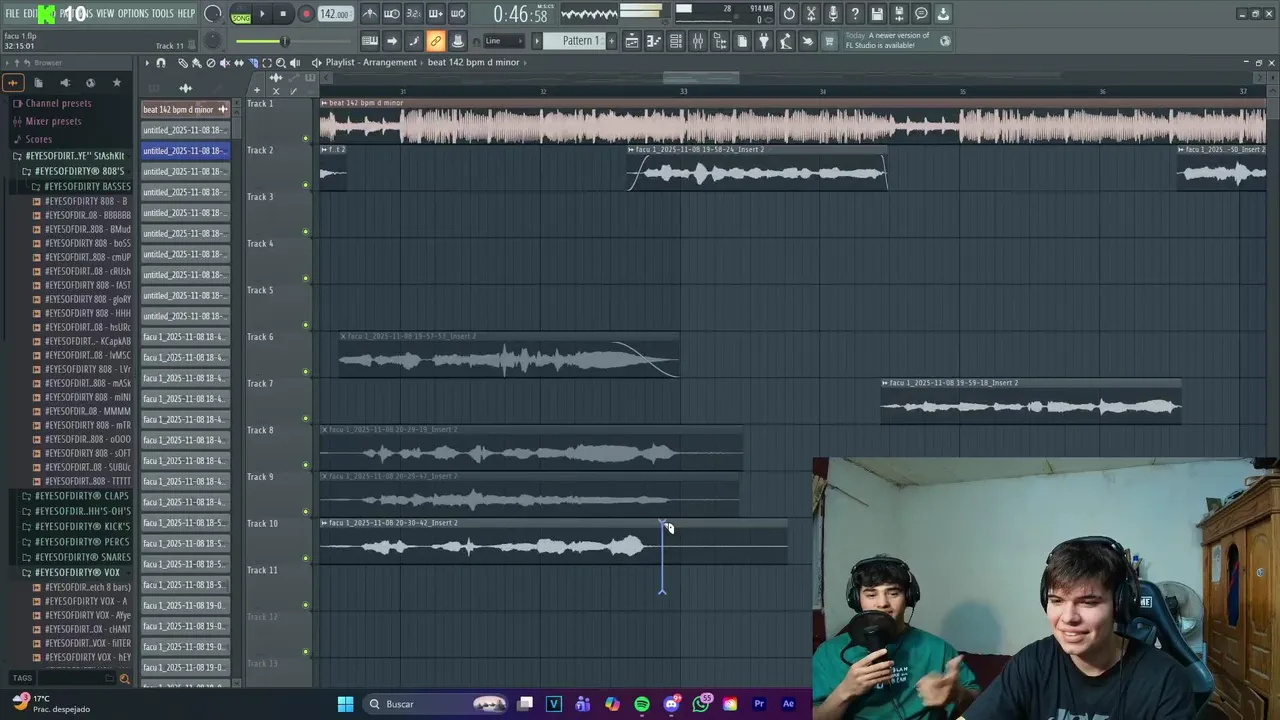Screen dimensions: 1280x720
Task: Select playlist Zoom magnifier tool
Action: 280,62
